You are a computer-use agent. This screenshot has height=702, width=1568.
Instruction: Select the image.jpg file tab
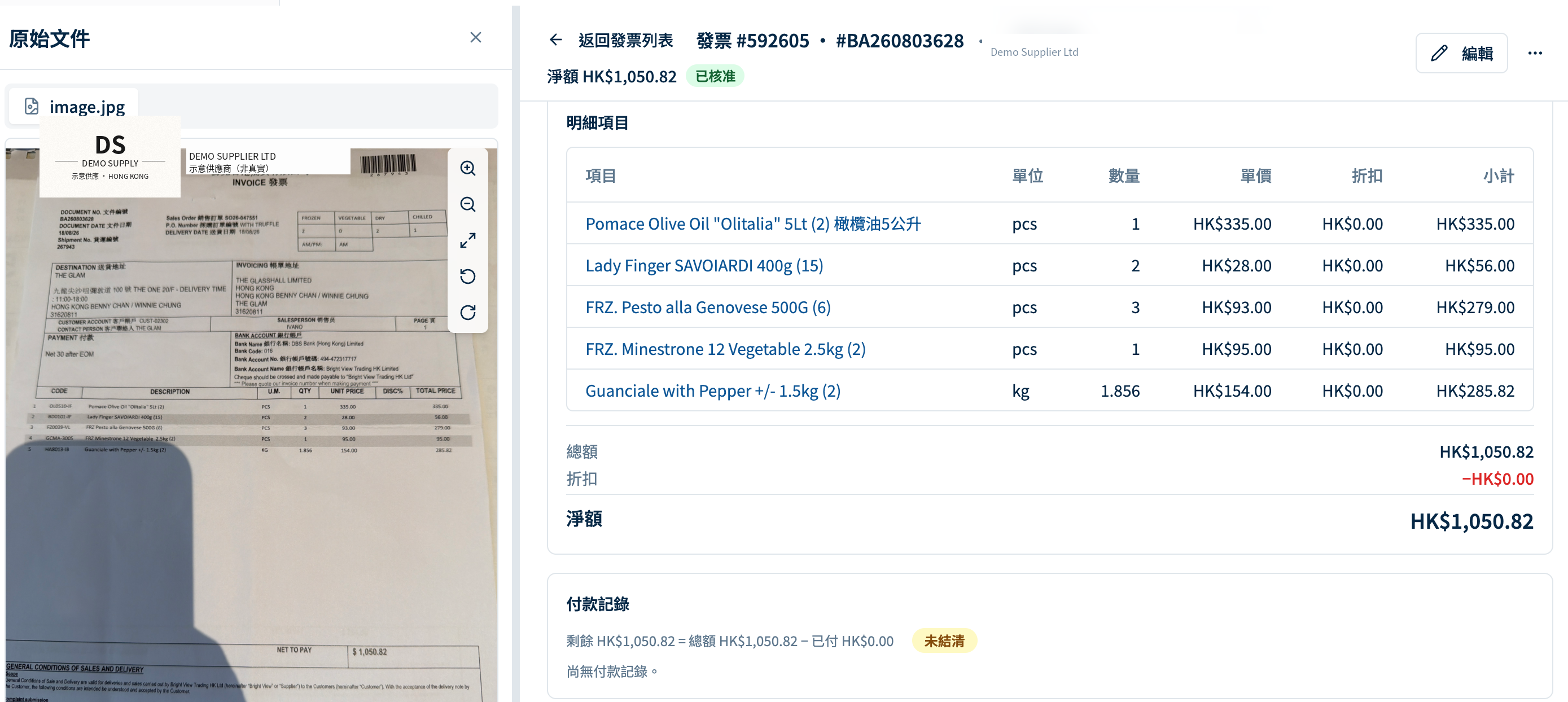click(x=75, y=107)
